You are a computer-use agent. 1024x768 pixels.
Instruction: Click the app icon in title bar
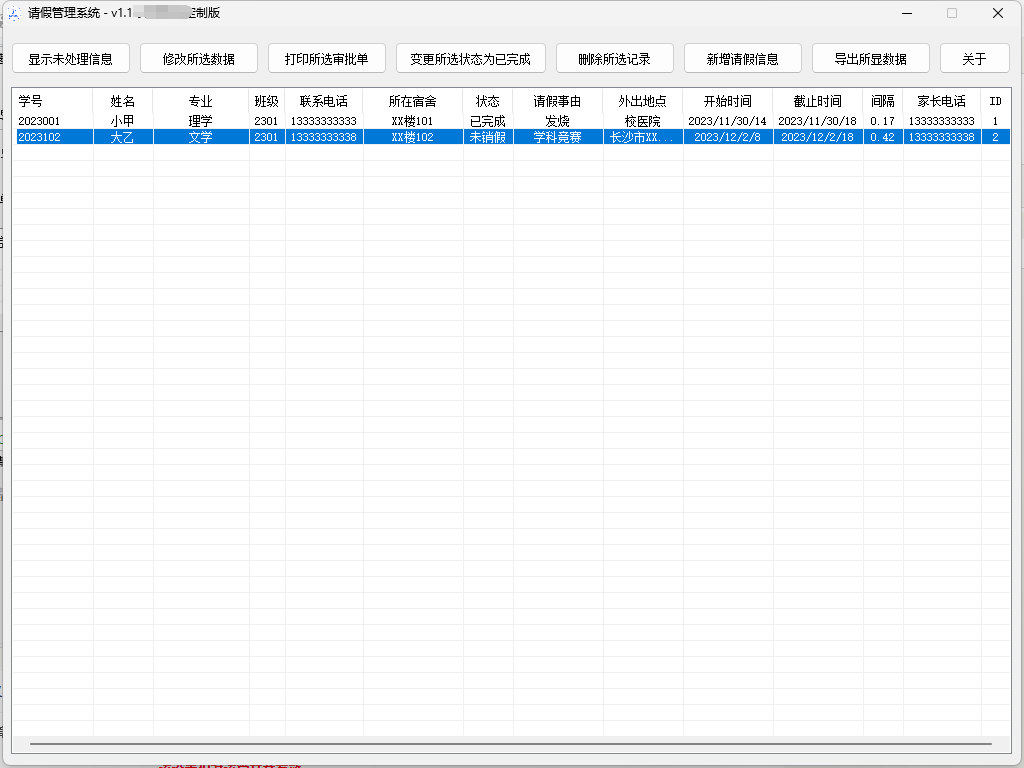click(x=14, y=13)
